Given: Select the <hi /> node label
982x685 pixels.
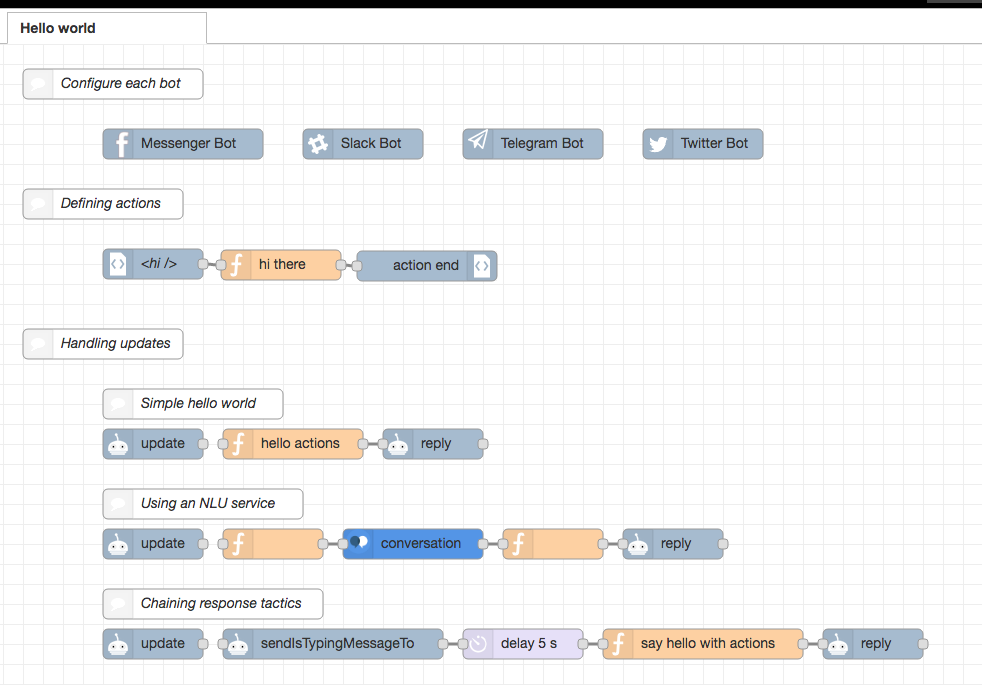Looking at the screenshot, I should (x=158, y=264).
